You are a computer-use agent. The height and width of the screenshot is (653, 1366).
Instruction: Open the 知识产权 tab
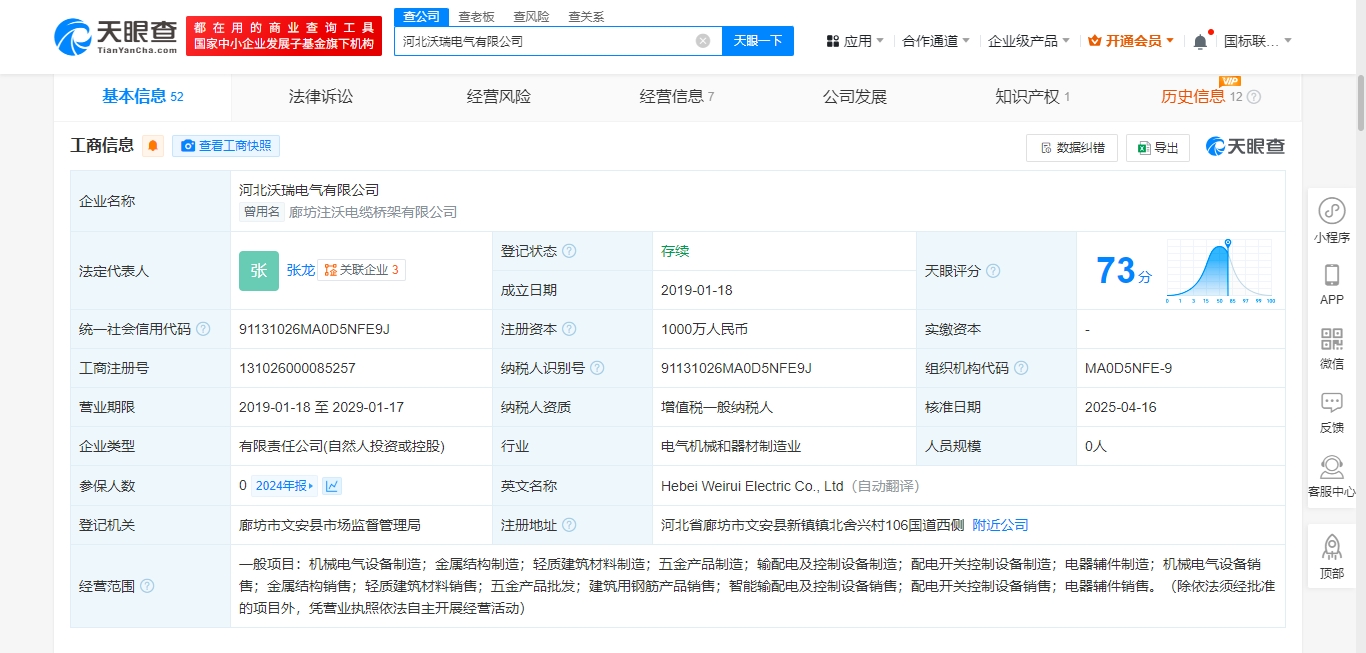(1033, 97)
